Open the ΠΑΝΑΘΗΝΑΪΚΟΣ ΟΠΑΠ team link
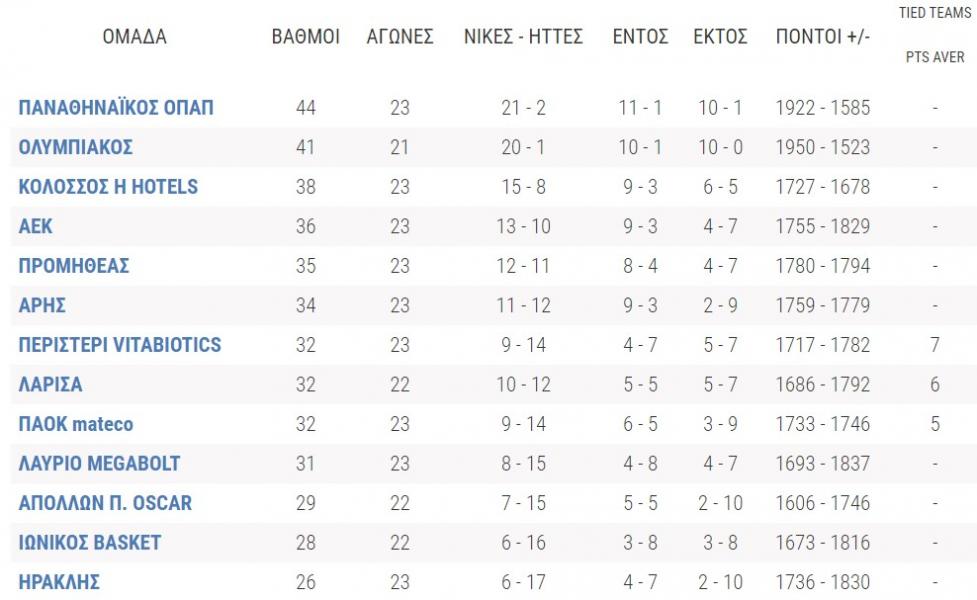 pos(116,108)
